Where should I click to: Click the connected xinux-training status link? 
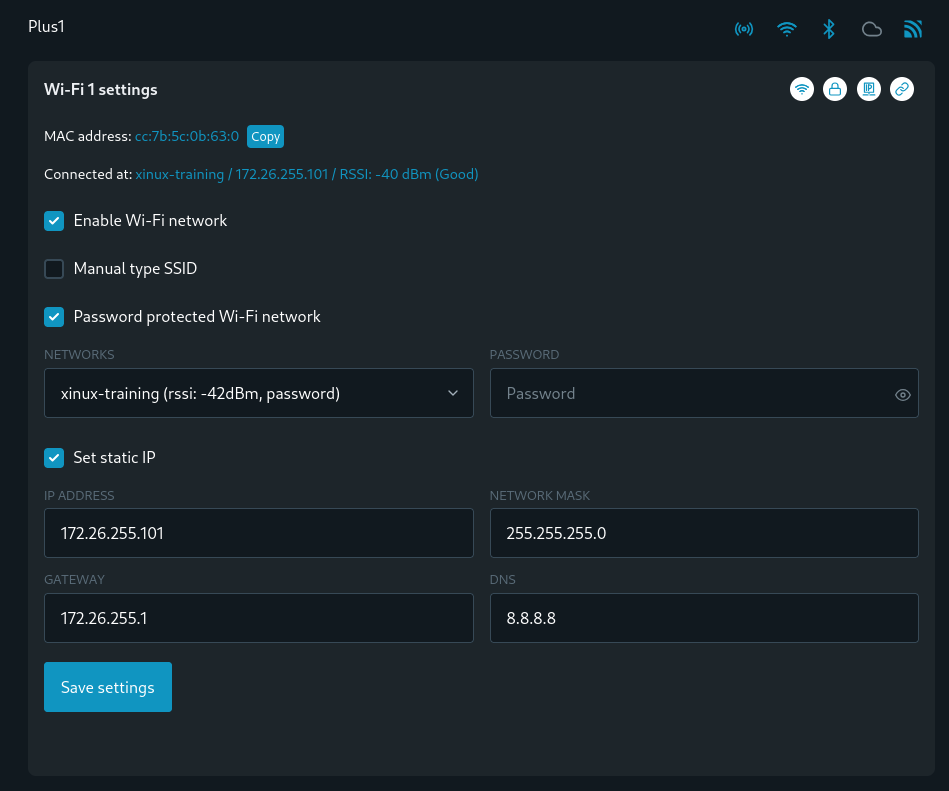[306, 174]
